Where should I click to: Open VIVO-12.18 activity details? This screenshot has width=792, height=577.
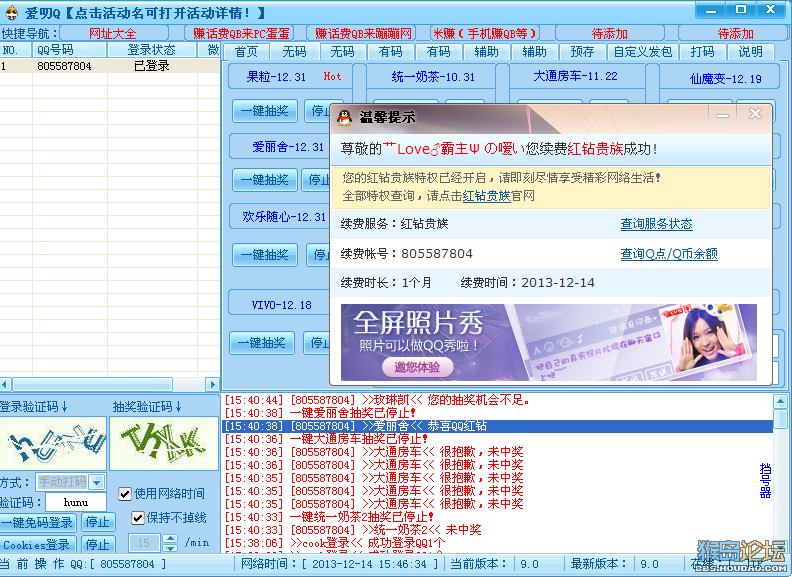[281, 305]
